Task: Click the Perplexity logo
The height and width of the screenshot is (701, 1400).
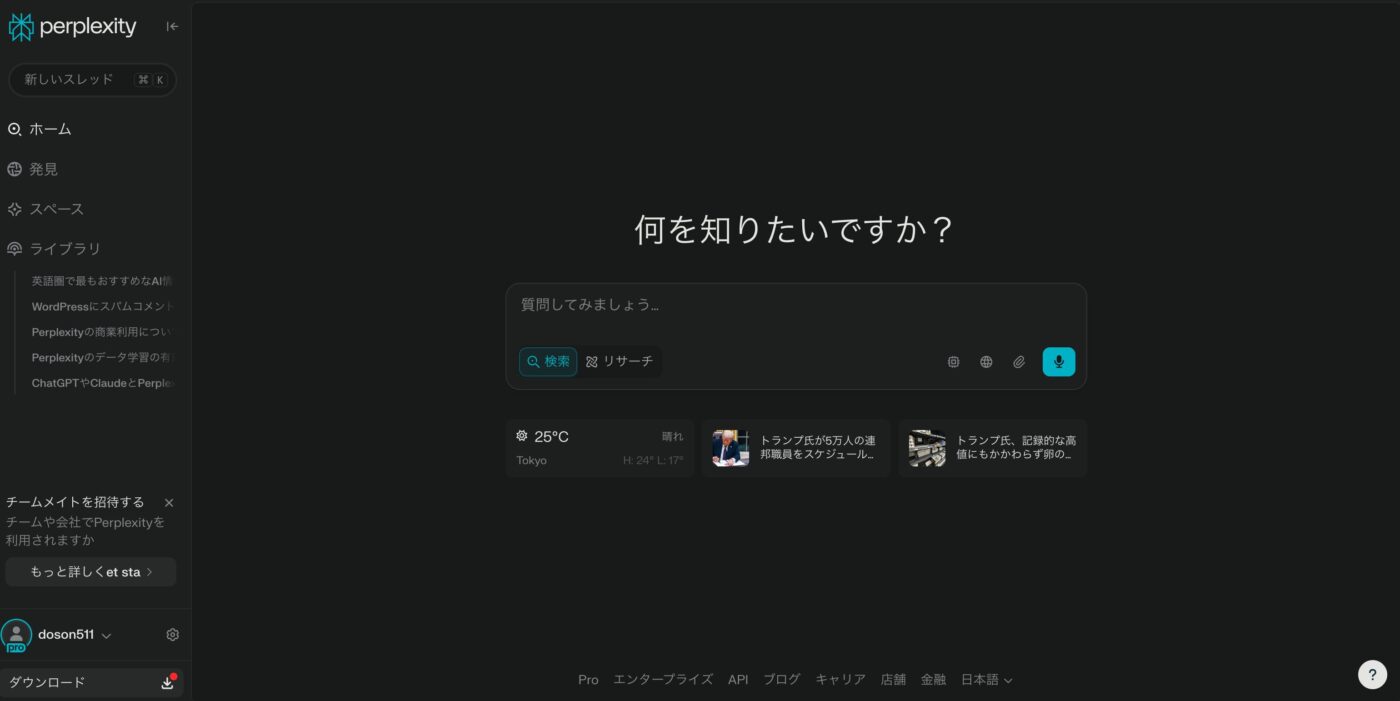Action: tap(72, 27)
